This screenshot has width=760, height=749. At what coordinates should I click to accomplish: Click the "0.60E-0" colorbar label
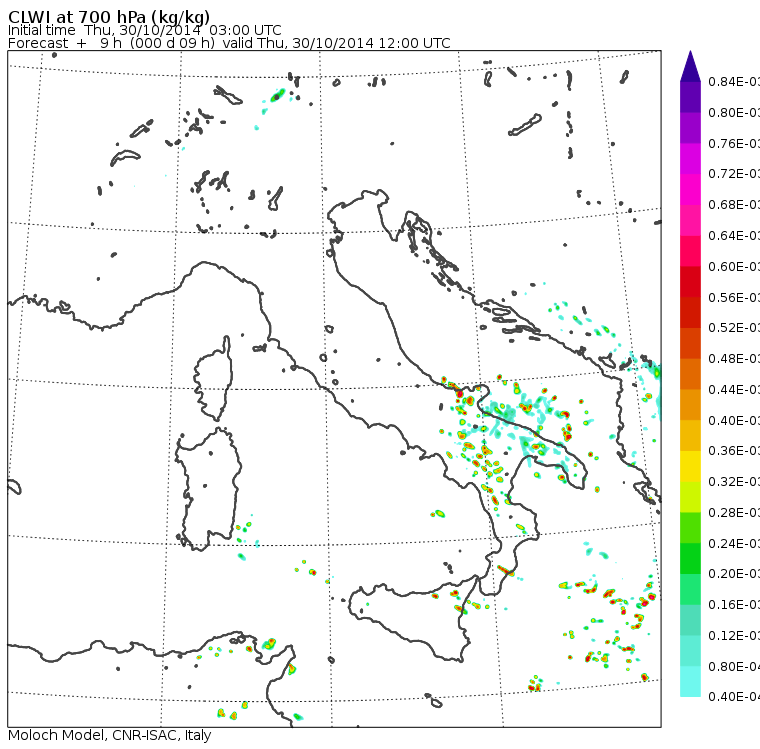(x=734, y=267)
